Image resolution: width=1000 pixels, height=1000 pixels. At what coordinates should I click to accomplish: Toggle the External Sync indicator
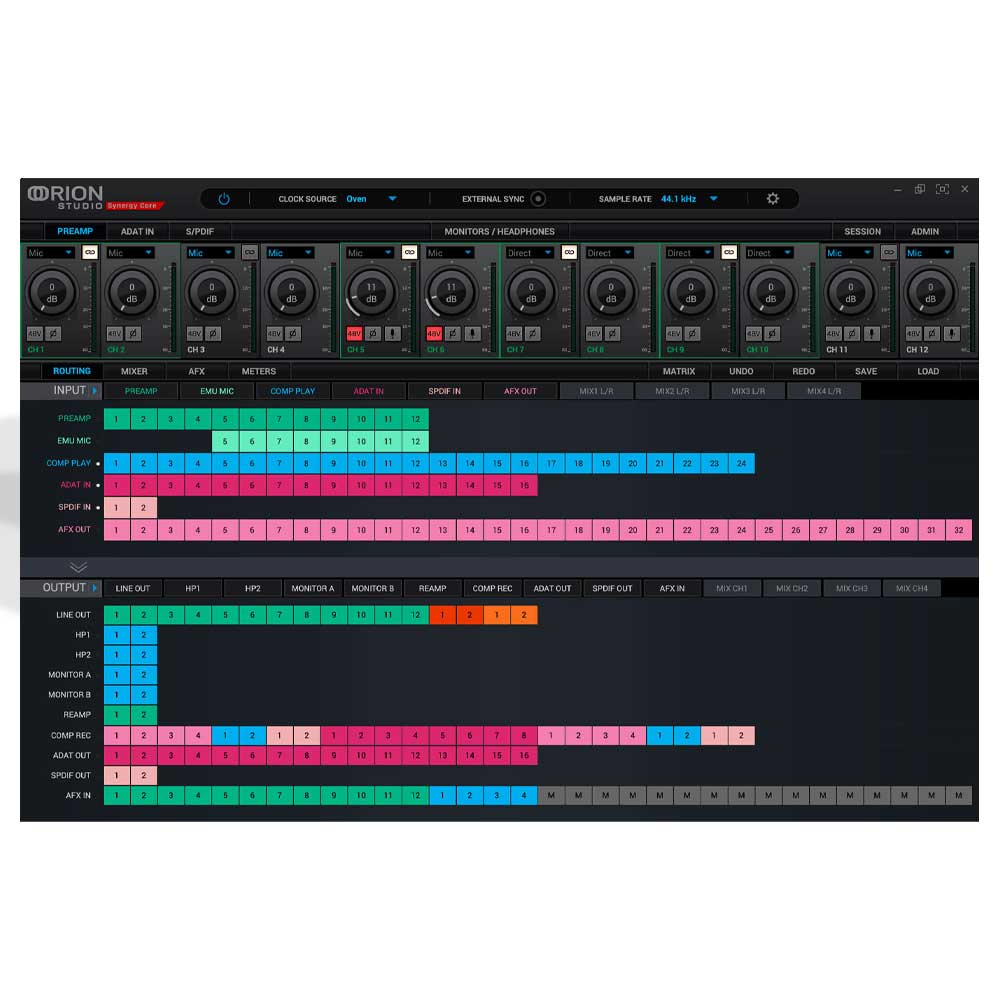pyautogui.click(x=538, y=199)
